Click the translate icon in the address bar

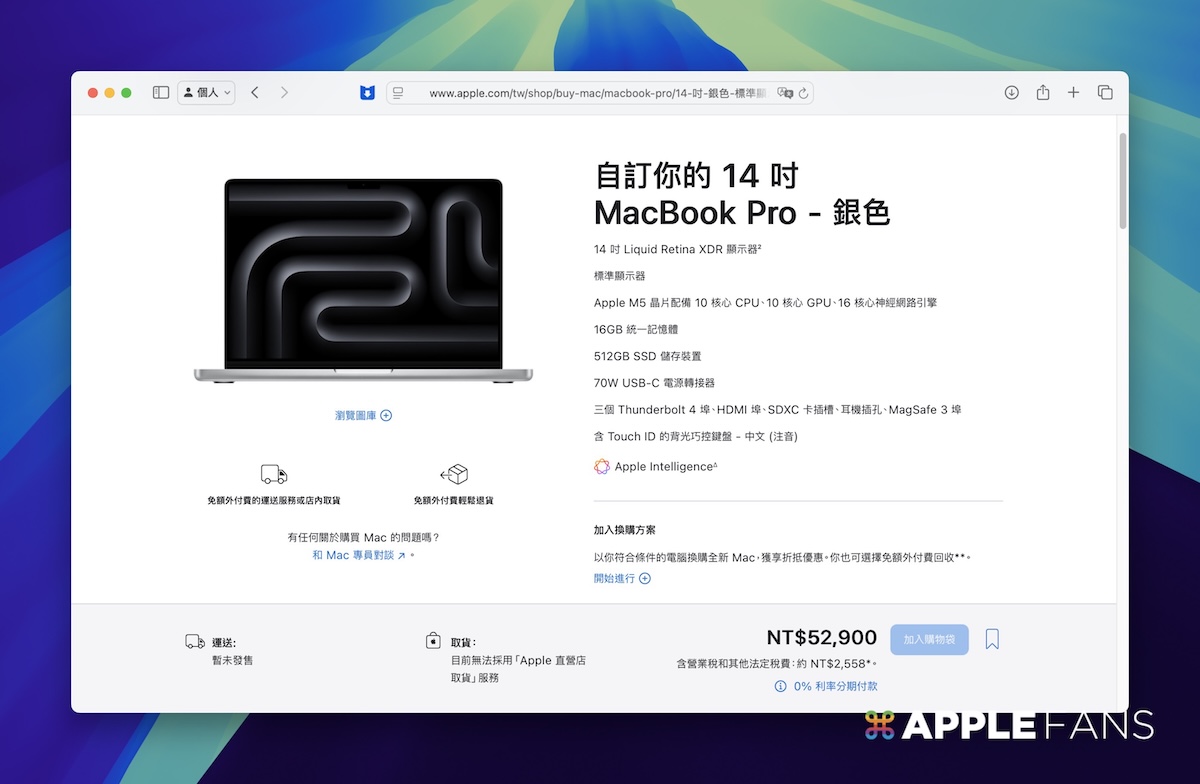click(x=785, y=93)
